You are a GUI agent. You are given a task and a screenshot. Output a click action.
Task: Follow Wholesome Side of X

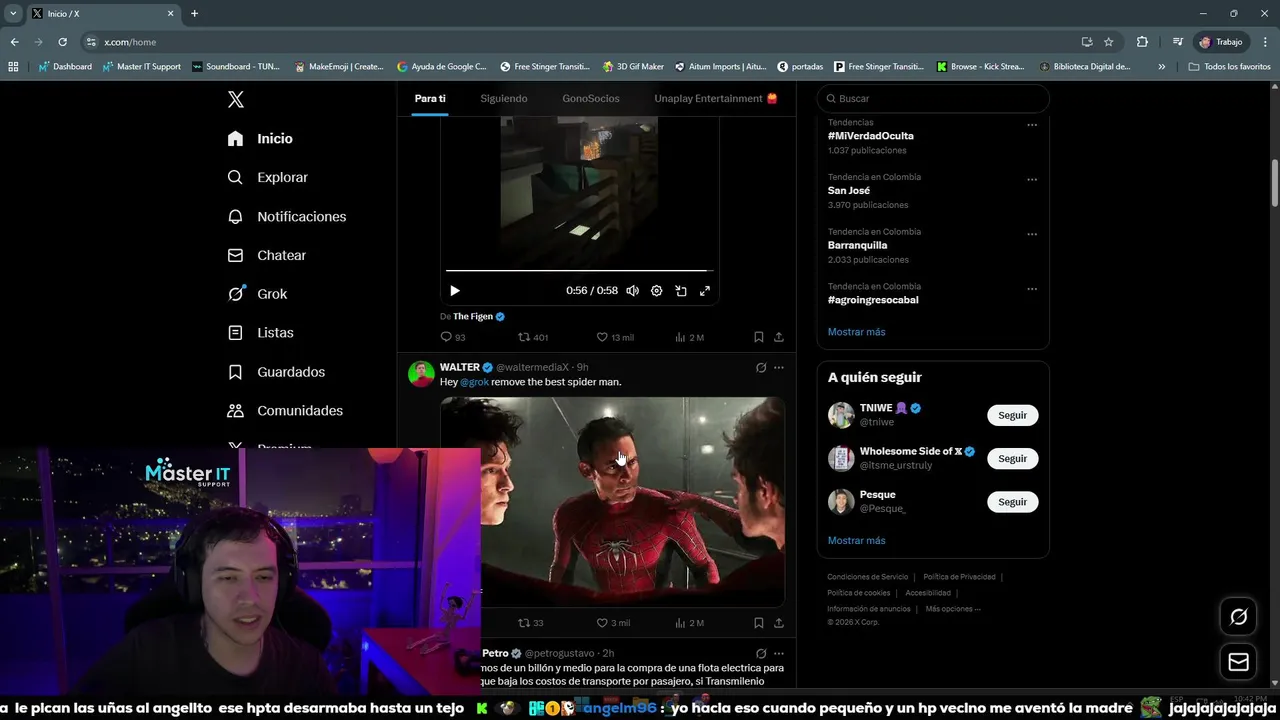point(1012,458)
